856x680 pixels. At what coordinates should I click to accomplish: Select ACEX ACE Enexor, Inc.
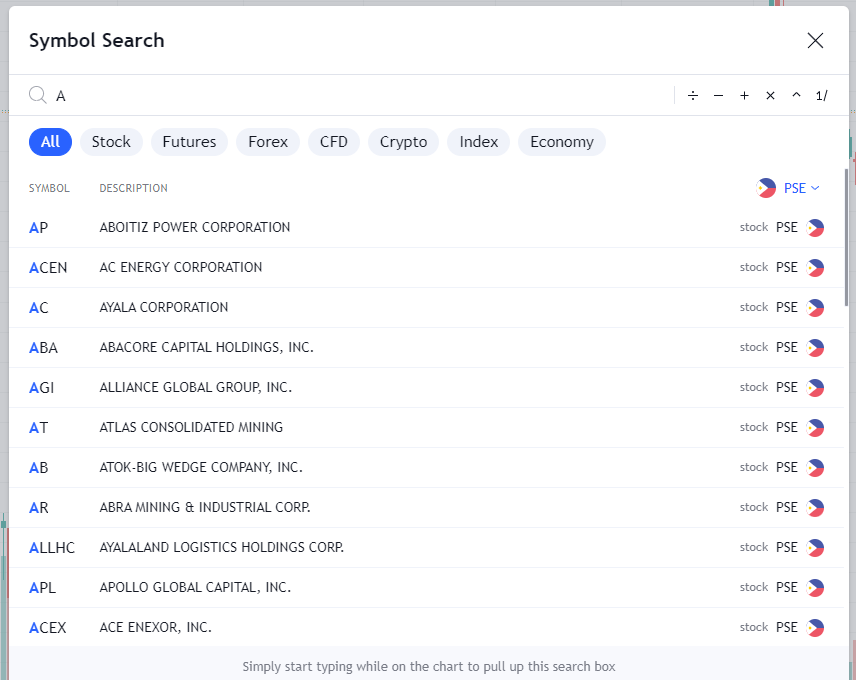[x=426, y=628]
